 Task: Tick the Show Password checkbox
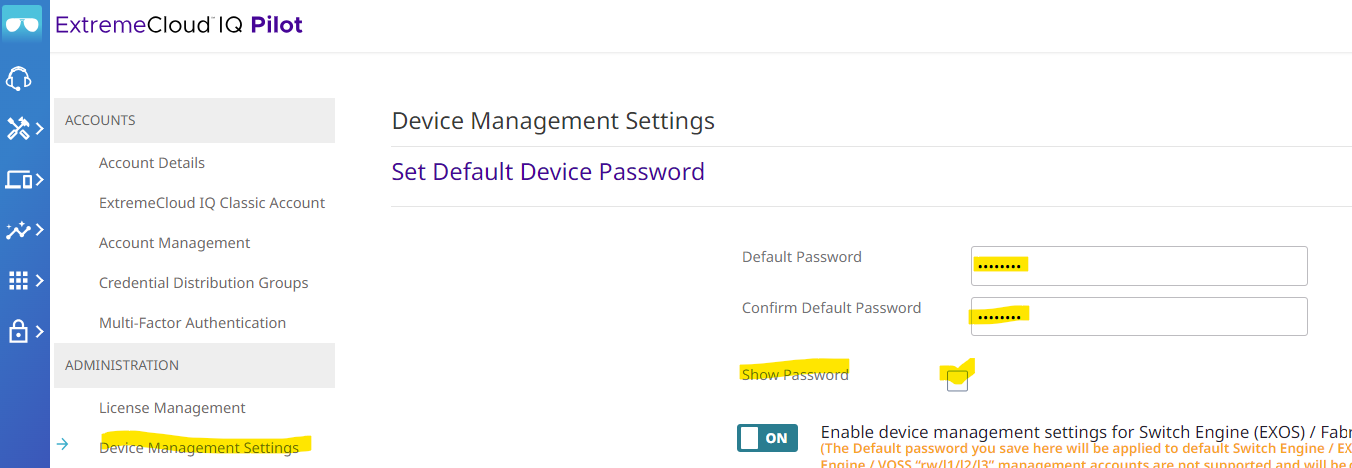[x=957, y=380]
